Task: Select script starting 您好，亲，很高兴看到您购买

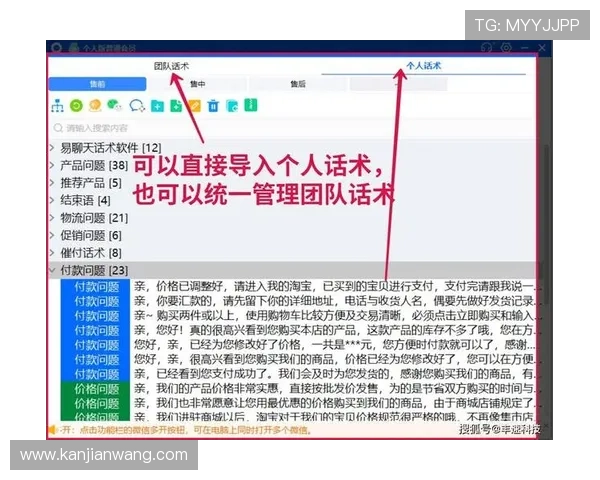Action: pos(336,359)
